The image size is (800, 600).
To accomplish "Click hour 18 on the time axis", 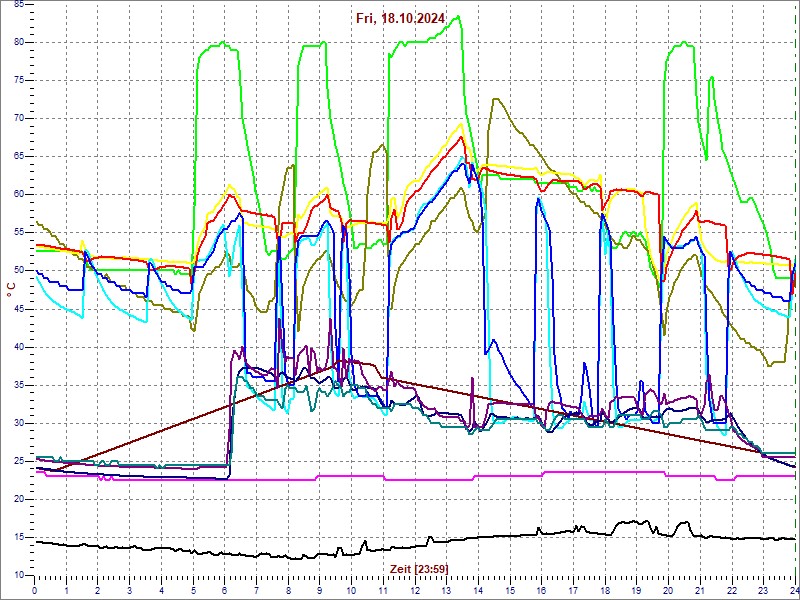I will 605,590.
